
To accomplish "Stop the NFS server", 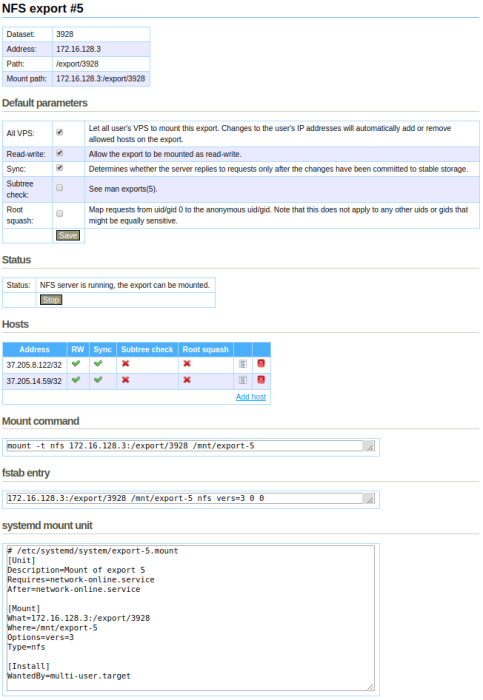I will [51, 300].
